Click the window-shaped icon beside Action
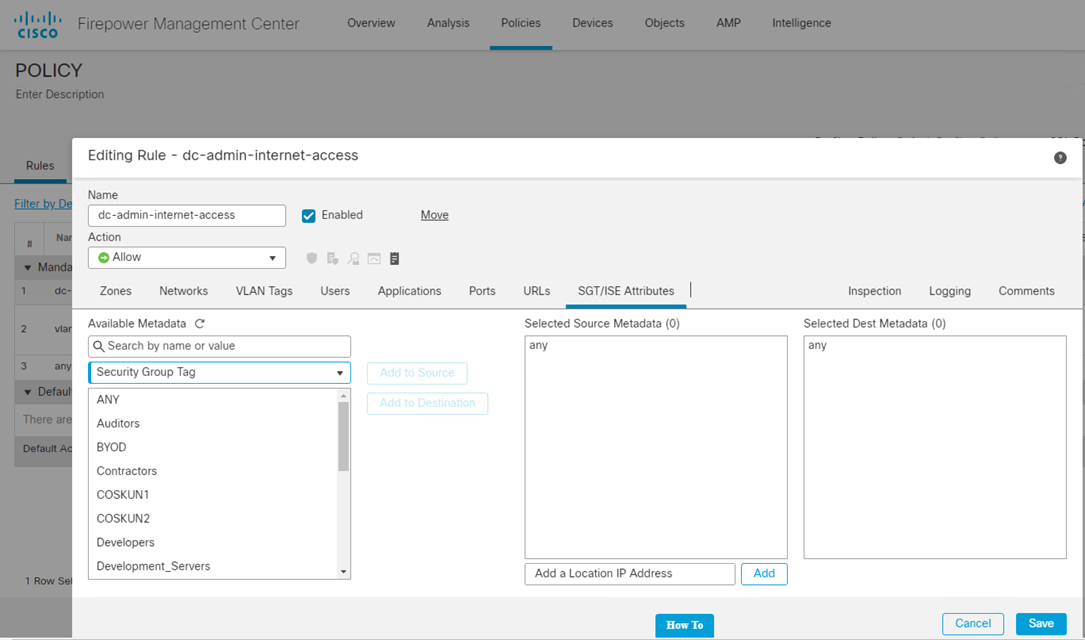This screenshot has height=640, width=1085. point(374,258)
